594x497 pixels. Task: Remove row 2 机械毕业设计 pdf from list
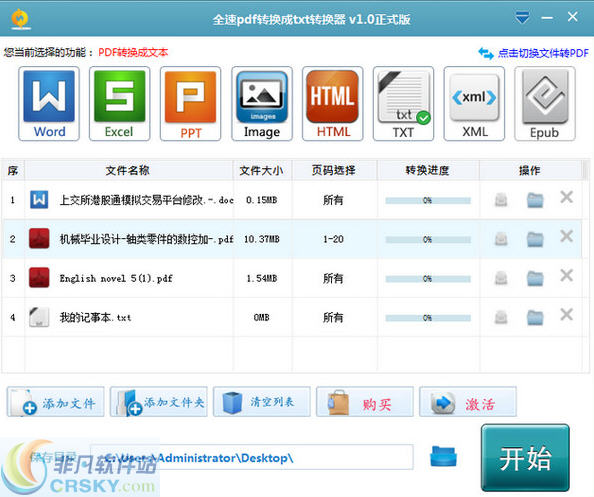coord(566,236)
